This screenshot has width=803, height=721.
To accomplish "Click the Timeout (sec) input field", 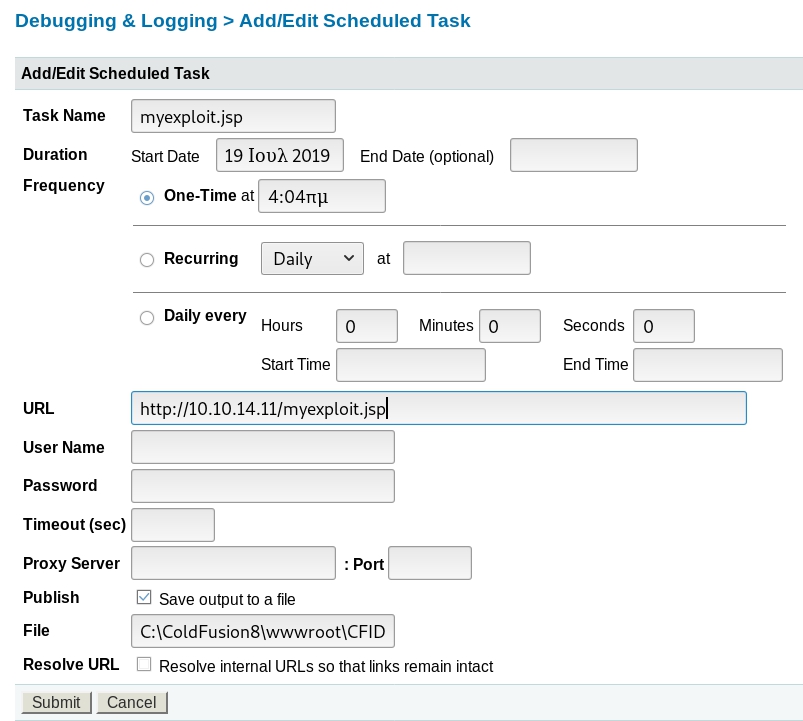I will point(173,525).
